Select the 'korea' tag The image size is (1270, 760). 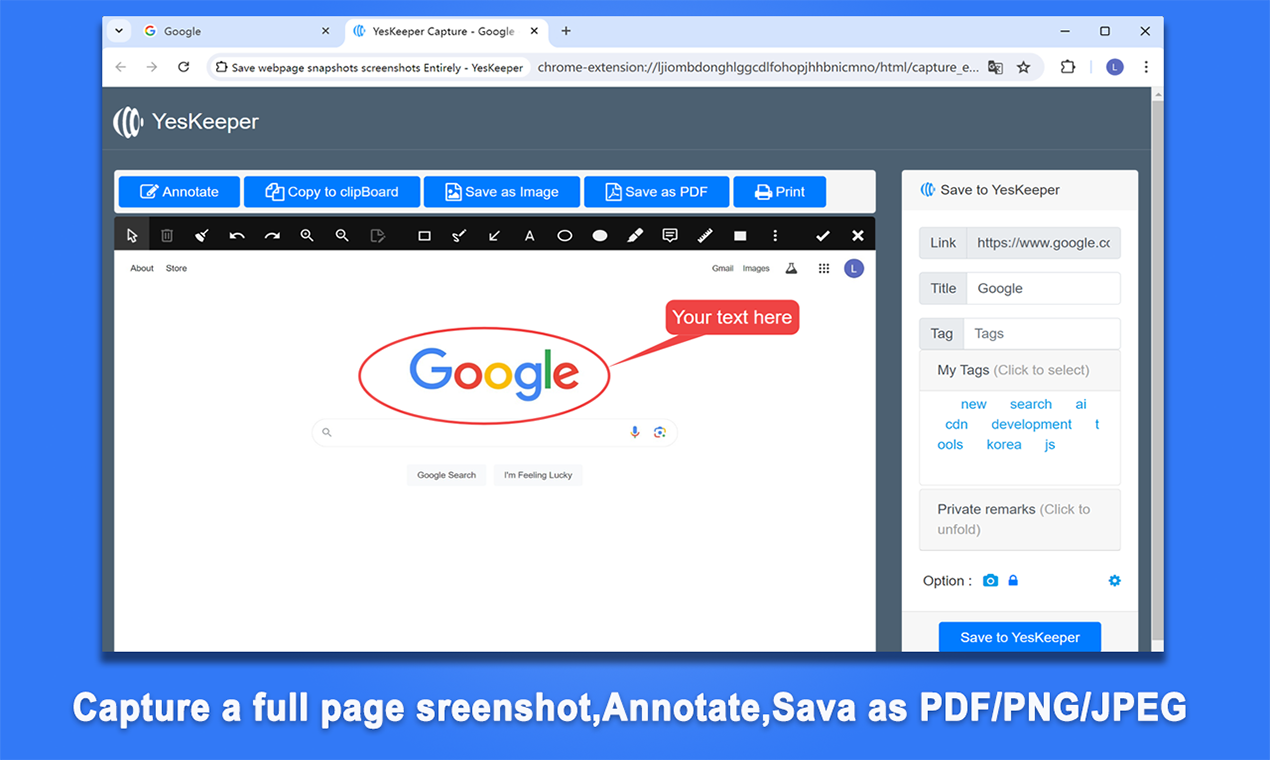1004,444
